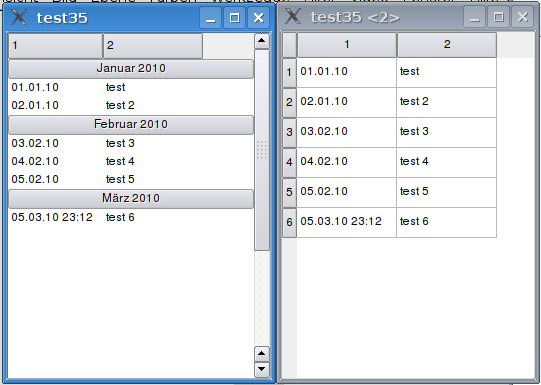This screenshot has height=385, width=541.
Task: Click cell 01.01.10 in test35 <2> table
Action: (347, 72)
